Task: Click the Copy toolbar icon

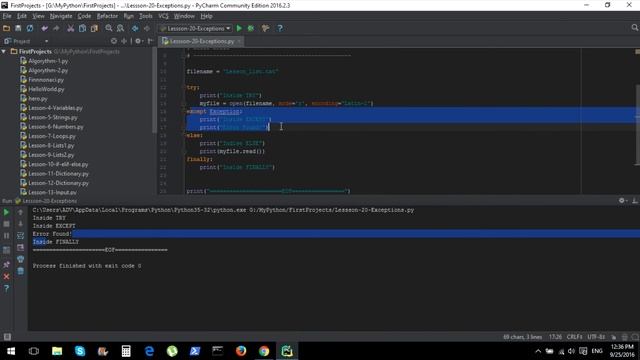Action: (x=82, y=28)
